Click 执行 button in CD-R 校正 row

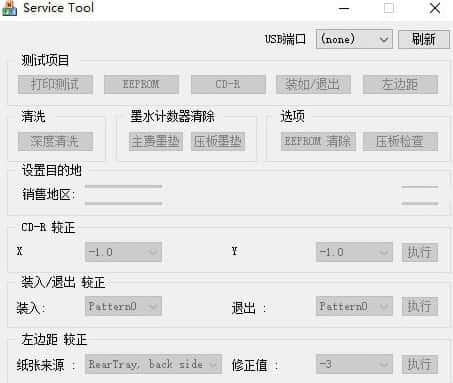tap(419, 252)
